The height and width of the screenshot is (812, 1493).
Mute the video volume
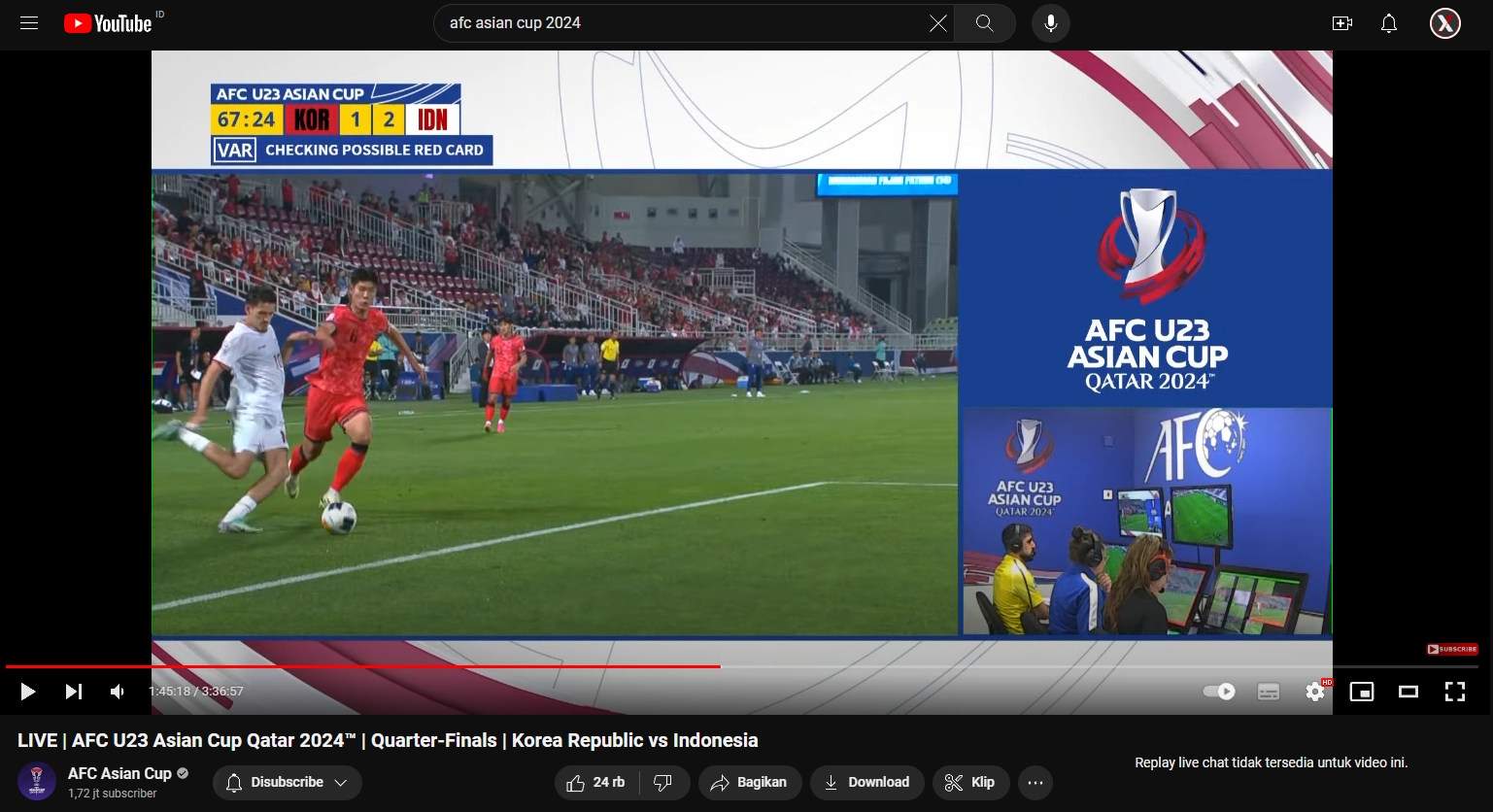118,692
